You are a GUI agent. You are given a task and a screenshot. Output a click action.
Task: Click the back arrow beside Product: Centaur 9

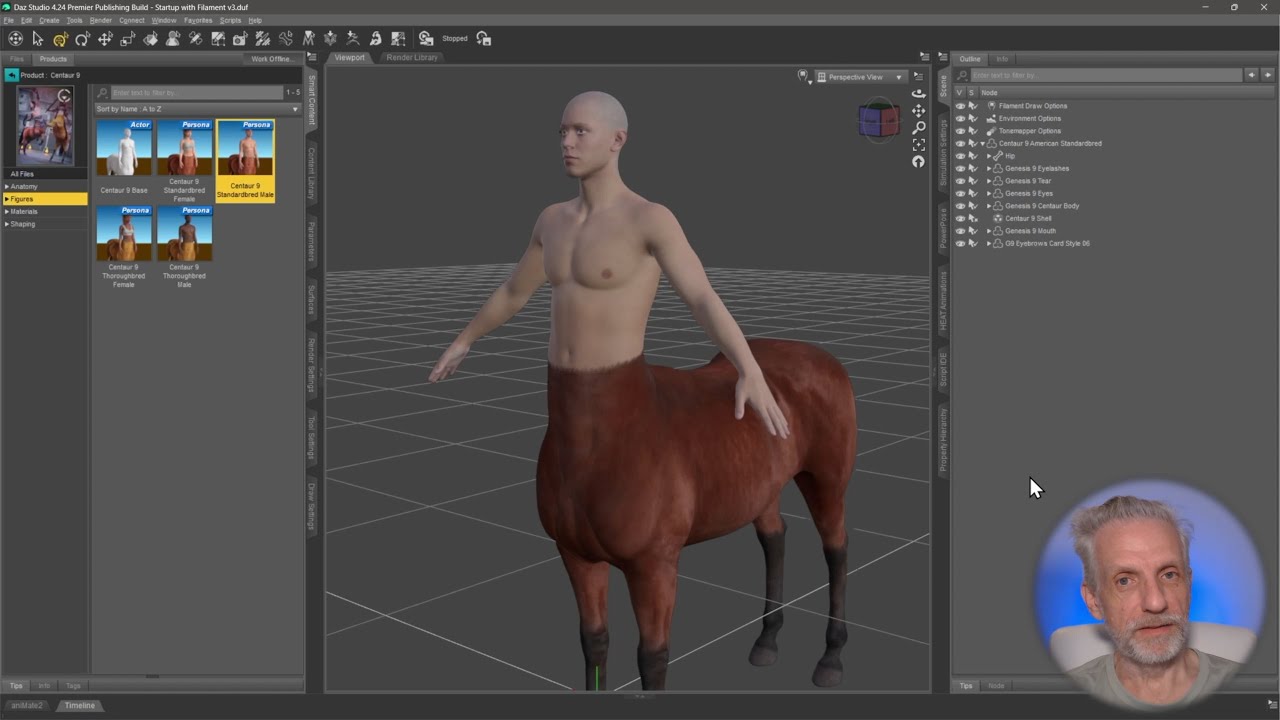coord(11,75)
